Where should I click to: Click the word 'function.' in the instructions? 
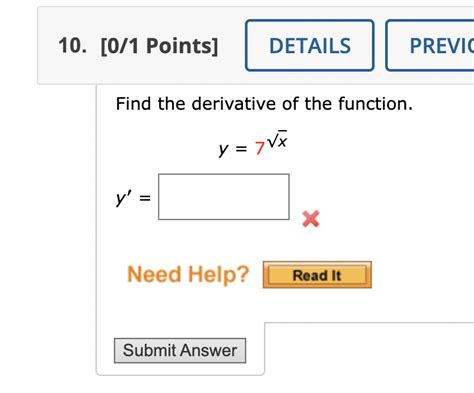coord(375,104)
